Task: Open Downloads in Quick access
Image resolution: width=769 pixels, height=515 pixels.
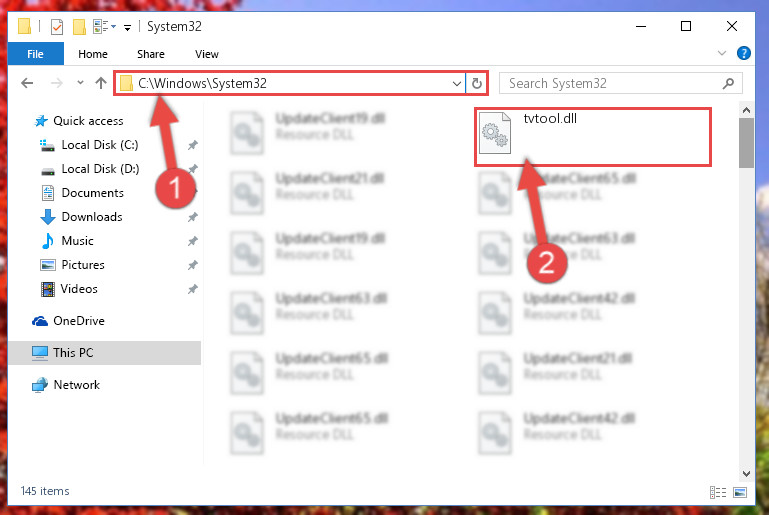Action: pos(92,217)
